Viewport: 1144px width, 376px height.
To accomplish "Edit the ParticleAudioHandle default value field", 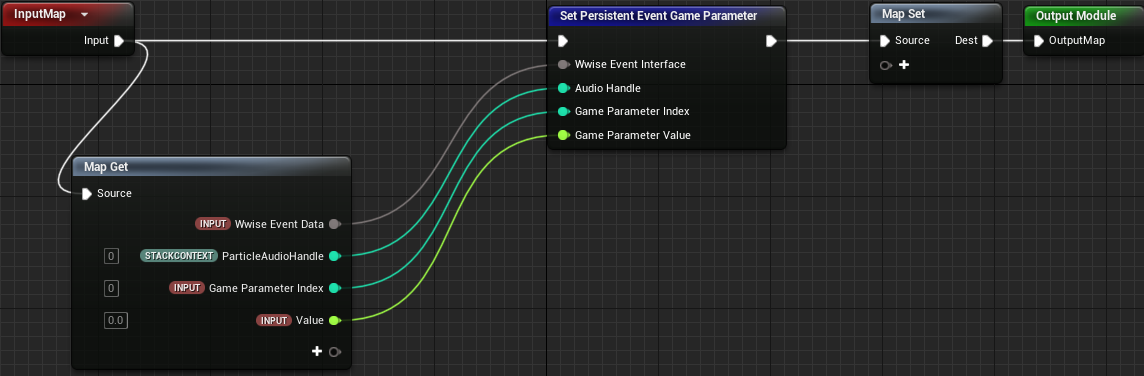I will click(x=111, y=256).
